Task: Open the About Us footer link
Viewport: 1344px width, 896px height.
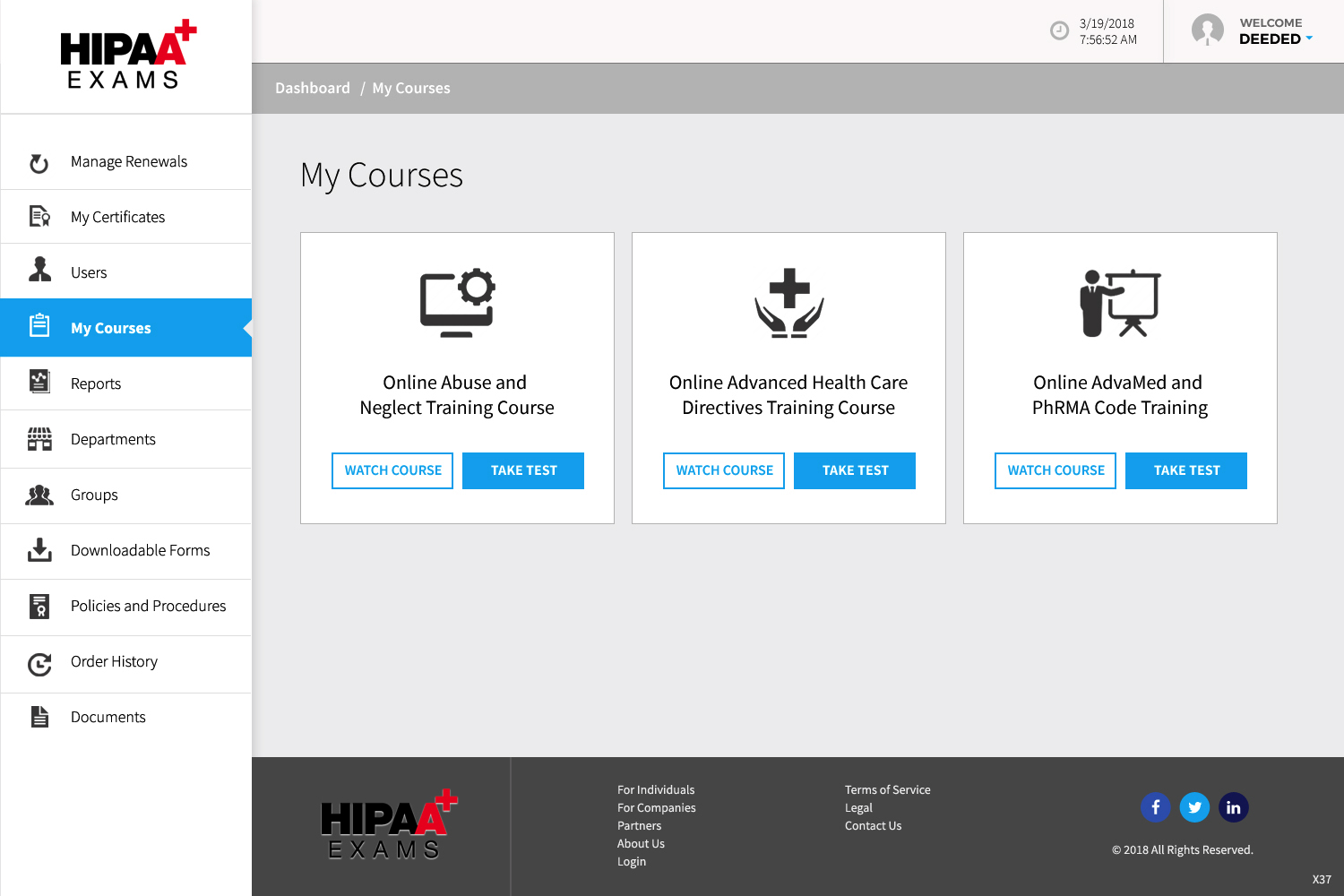Action: 641,843
